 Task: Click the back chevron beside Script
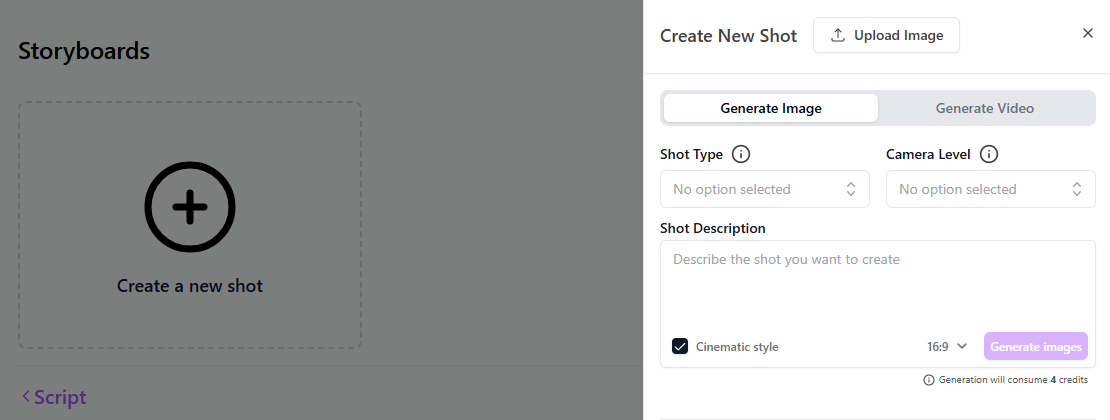[26, 397]
